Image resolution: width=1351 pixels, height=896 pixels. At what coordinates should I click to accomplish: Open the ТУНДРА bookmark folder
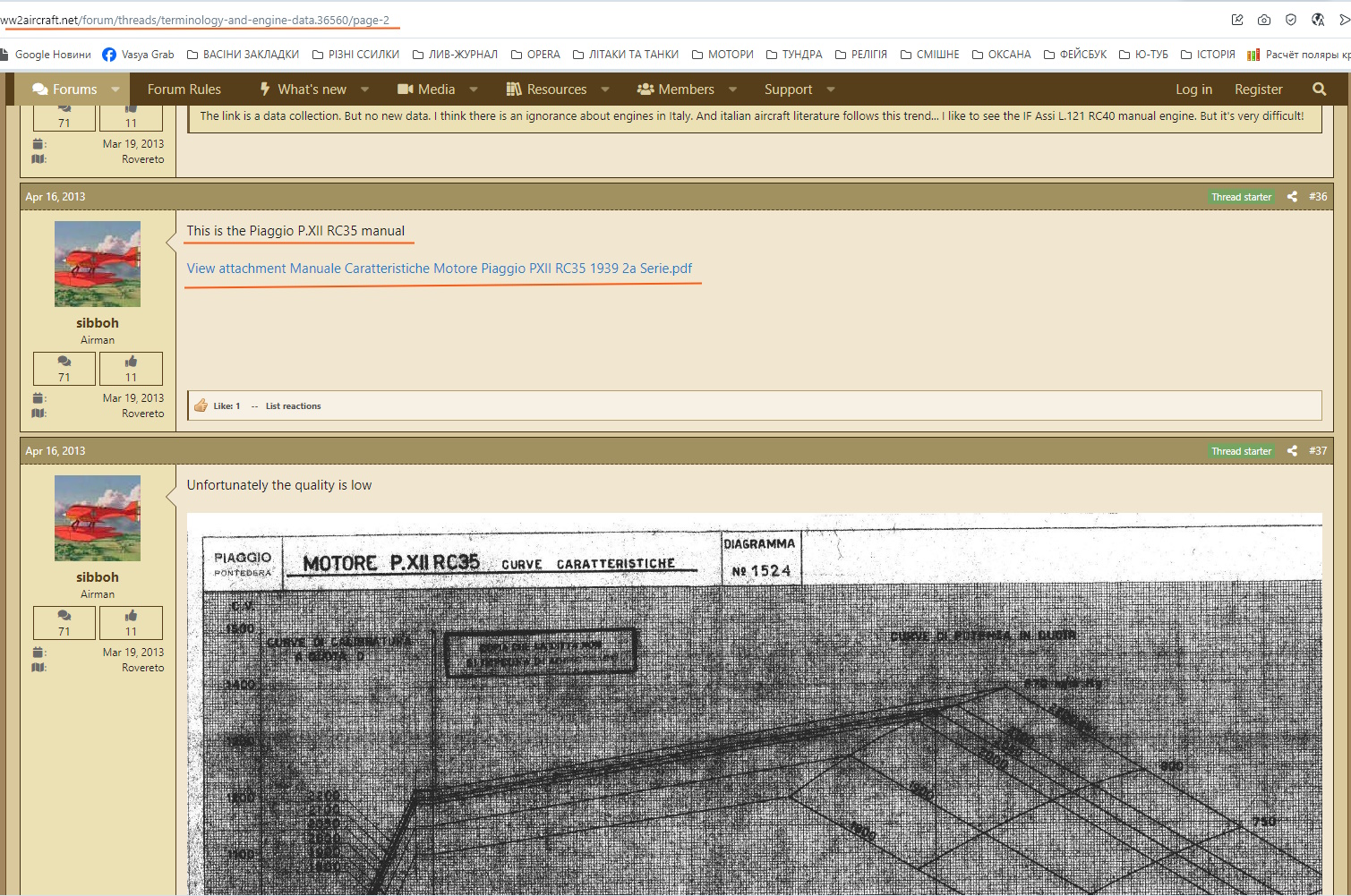(794, 55)
